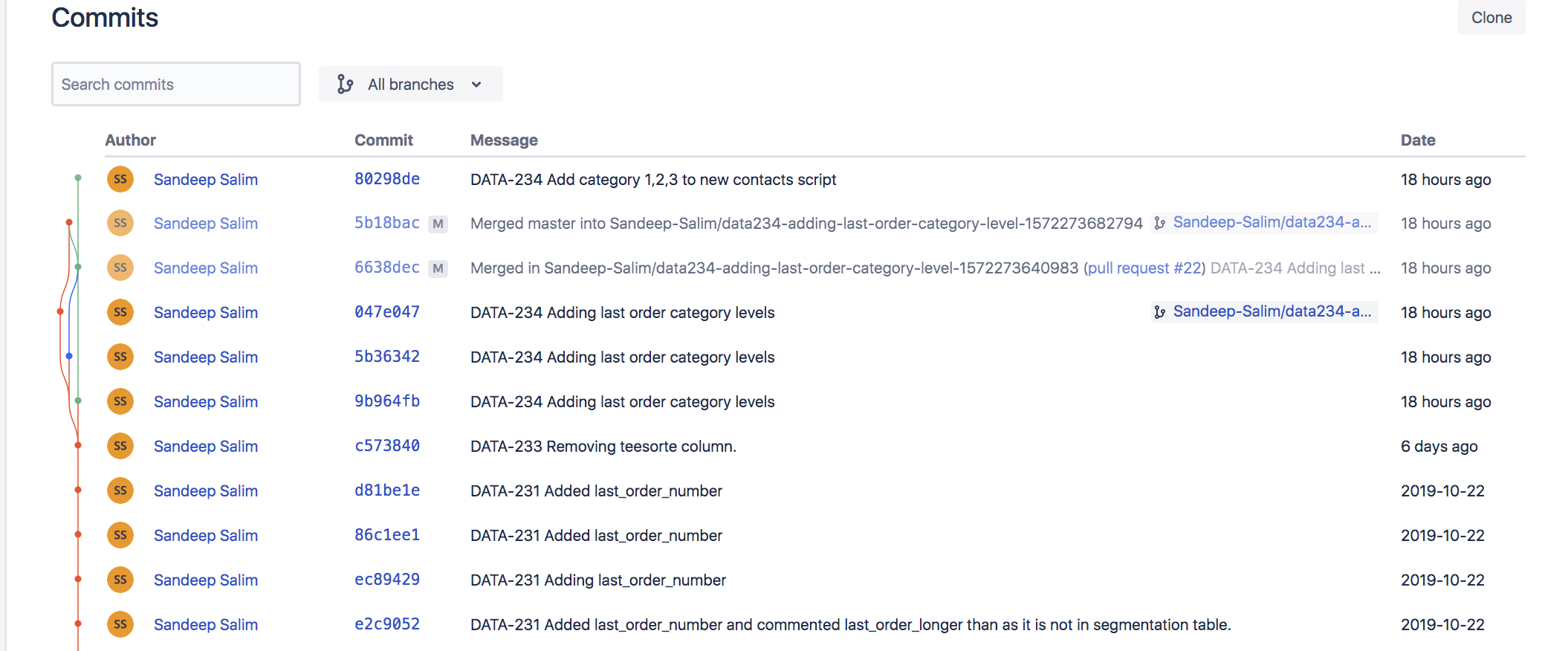Viewport: 1568px width, 651px height.
Task: Click branch tag on the 5b18bac row
Action: point(1264,222)
